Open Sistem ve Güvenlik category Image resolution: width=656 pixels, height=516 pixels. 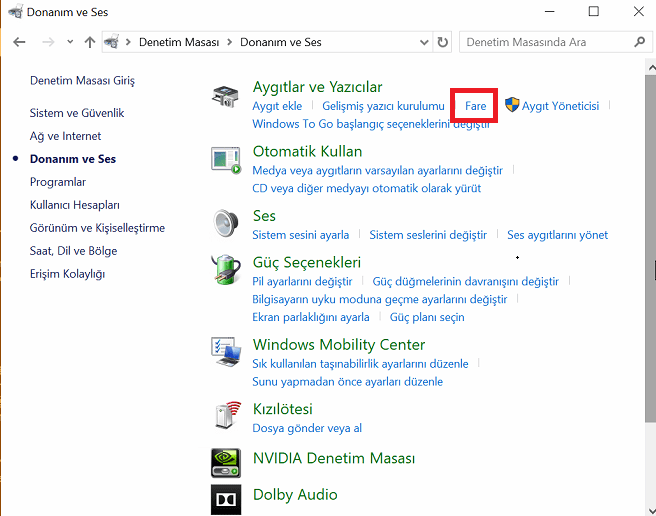point(77,113)
